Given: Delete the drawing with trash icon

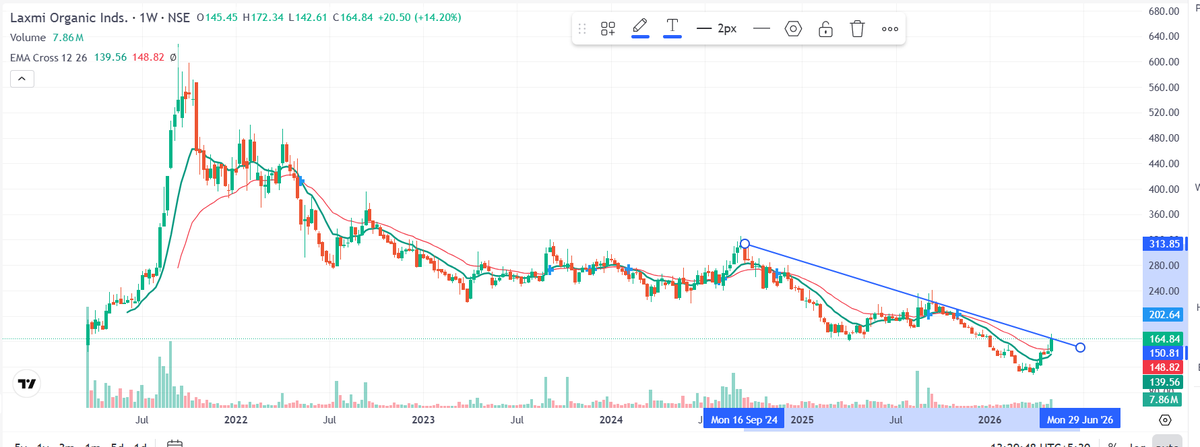Looking at the screenshot, I should 857,29.
